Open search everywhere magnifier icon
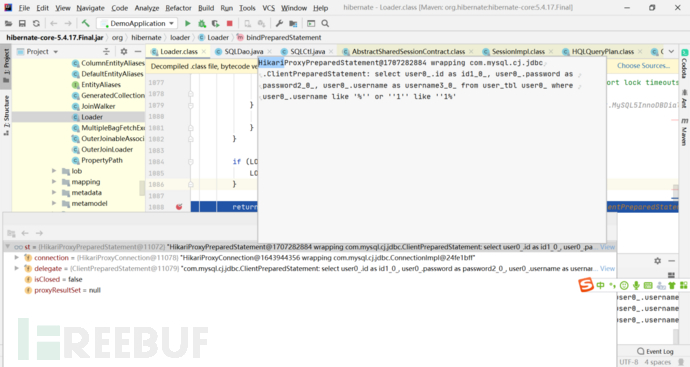Image resolution: width=690 pixels, height=367 pixels. coord(325,23)
